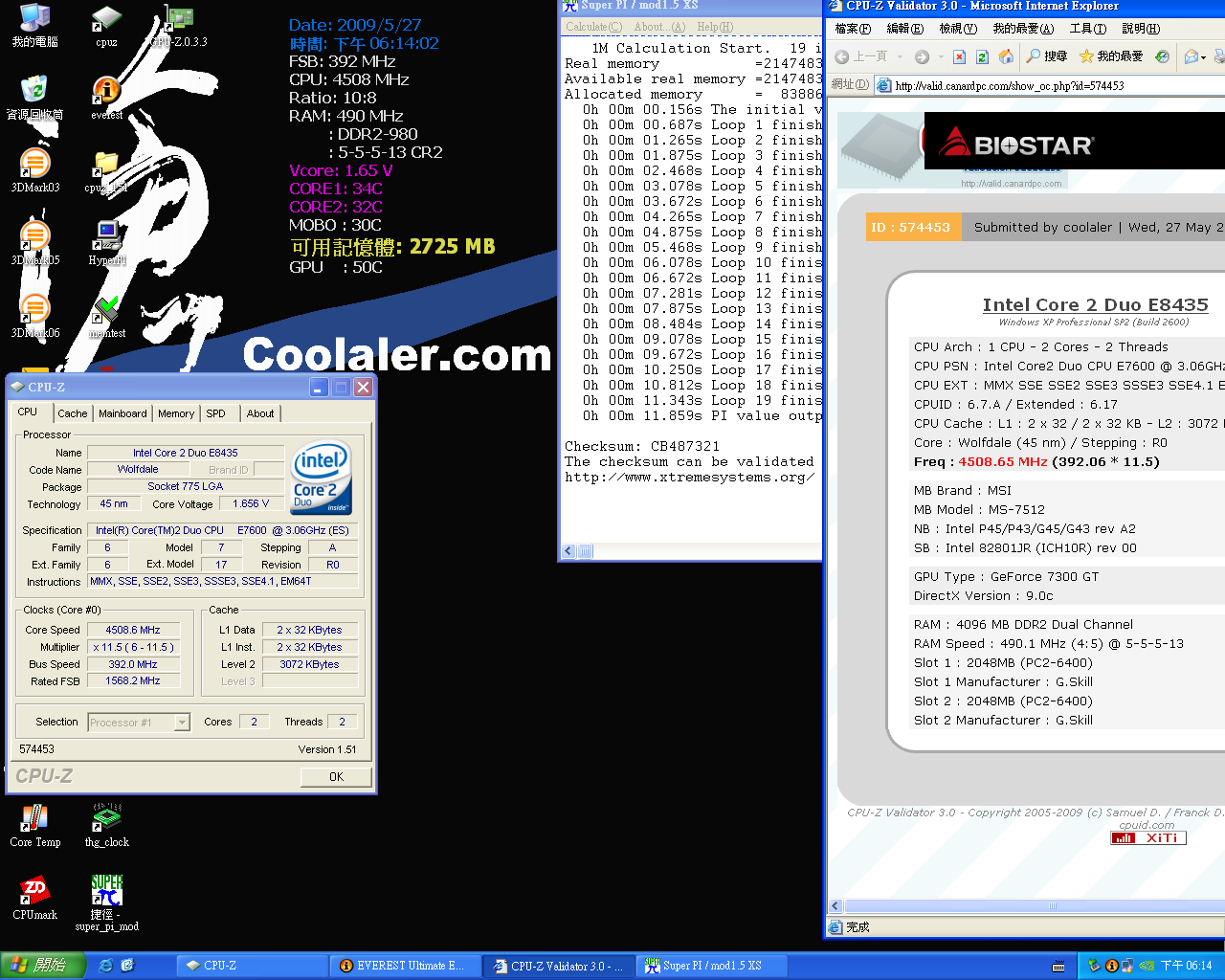Click the Intel Core 2 Duo logo in CPU-Z
Screen dimensions: 1225x980
(322, 477)
